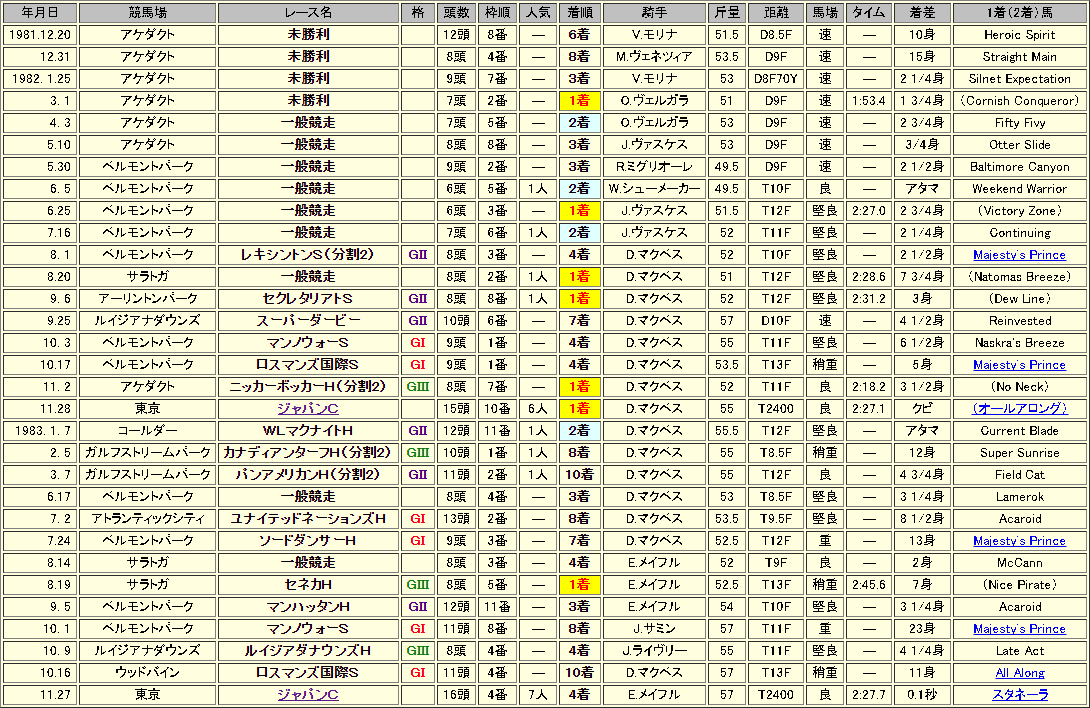
Task: Select the margin cell 0.1秒
Action: (x=922, y=695)
